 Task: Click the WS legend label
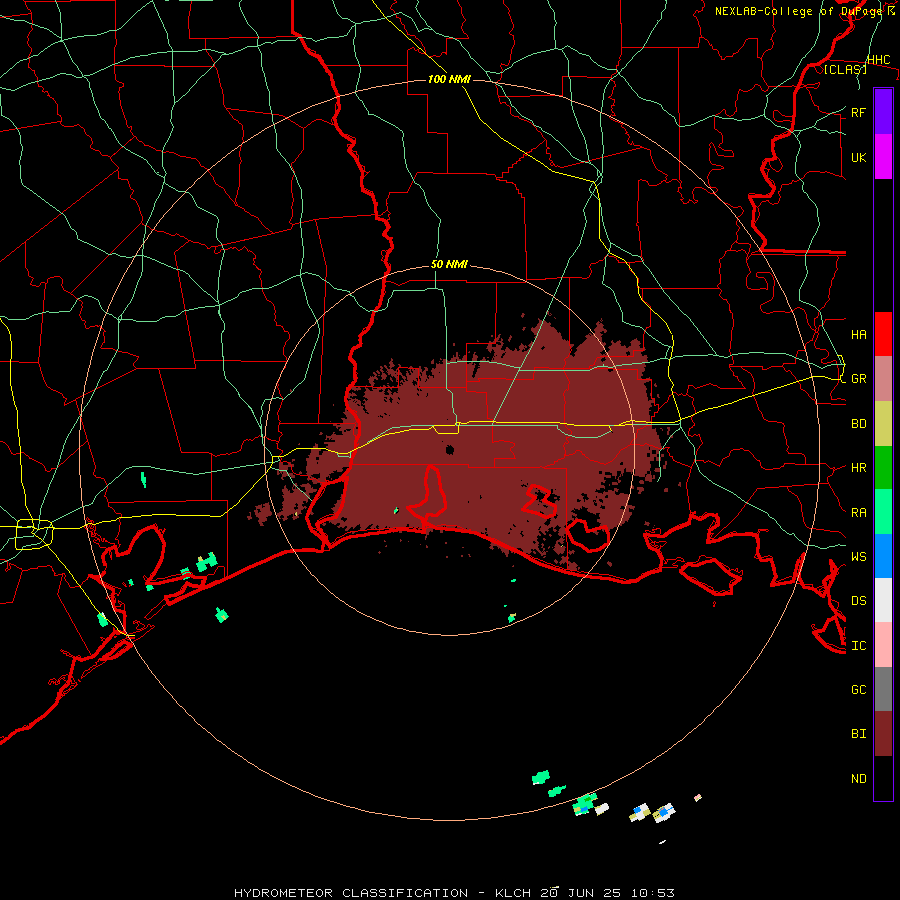point(859,556)
